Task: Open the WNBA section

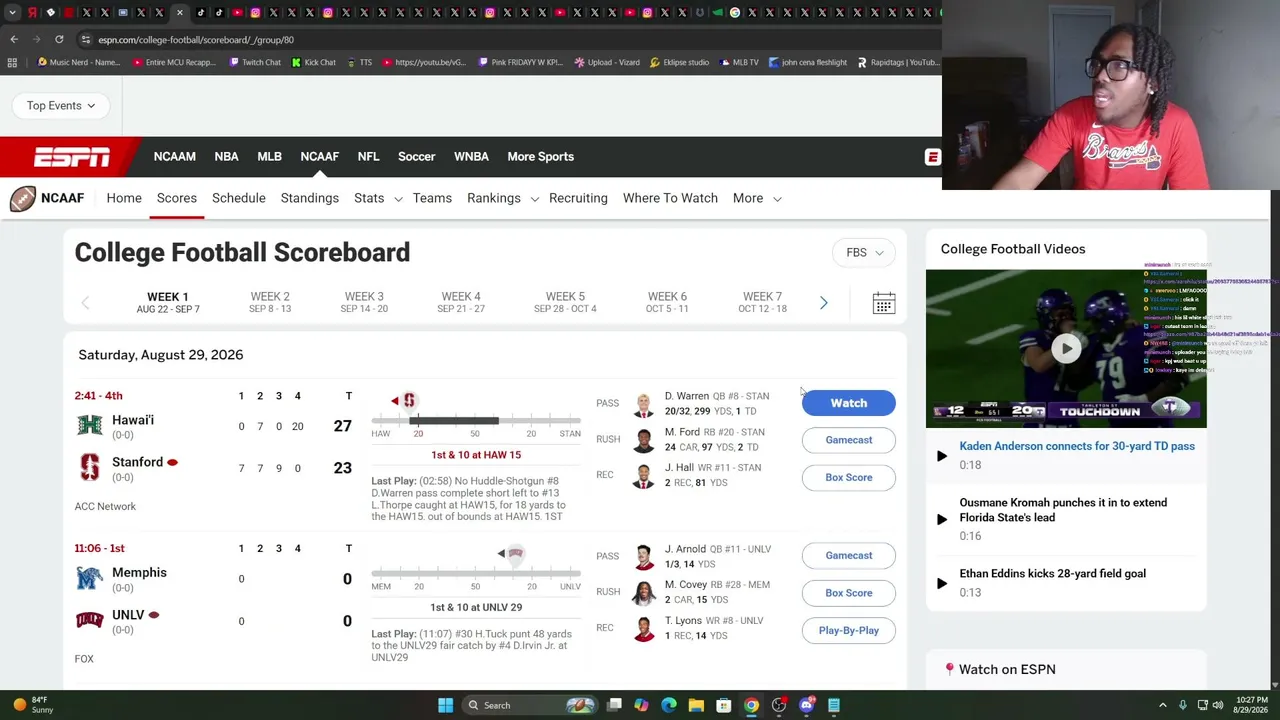Action: 471,157
